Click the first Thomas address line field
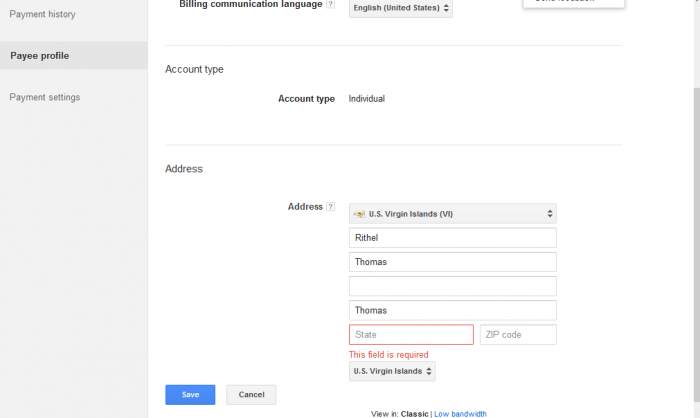 coord(452,262)
